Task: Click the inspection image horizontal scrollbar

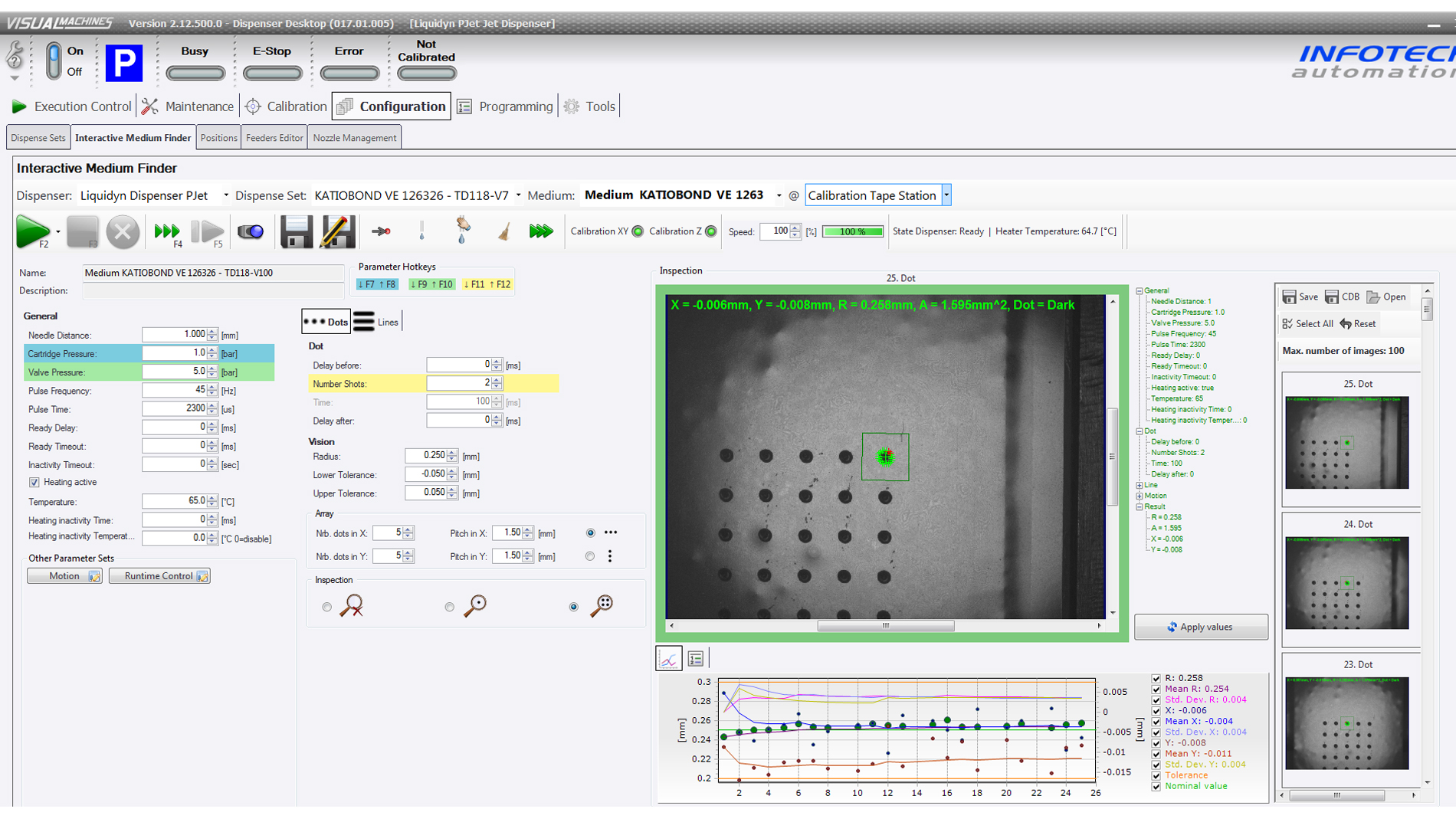Action: (x=885, y=626)
